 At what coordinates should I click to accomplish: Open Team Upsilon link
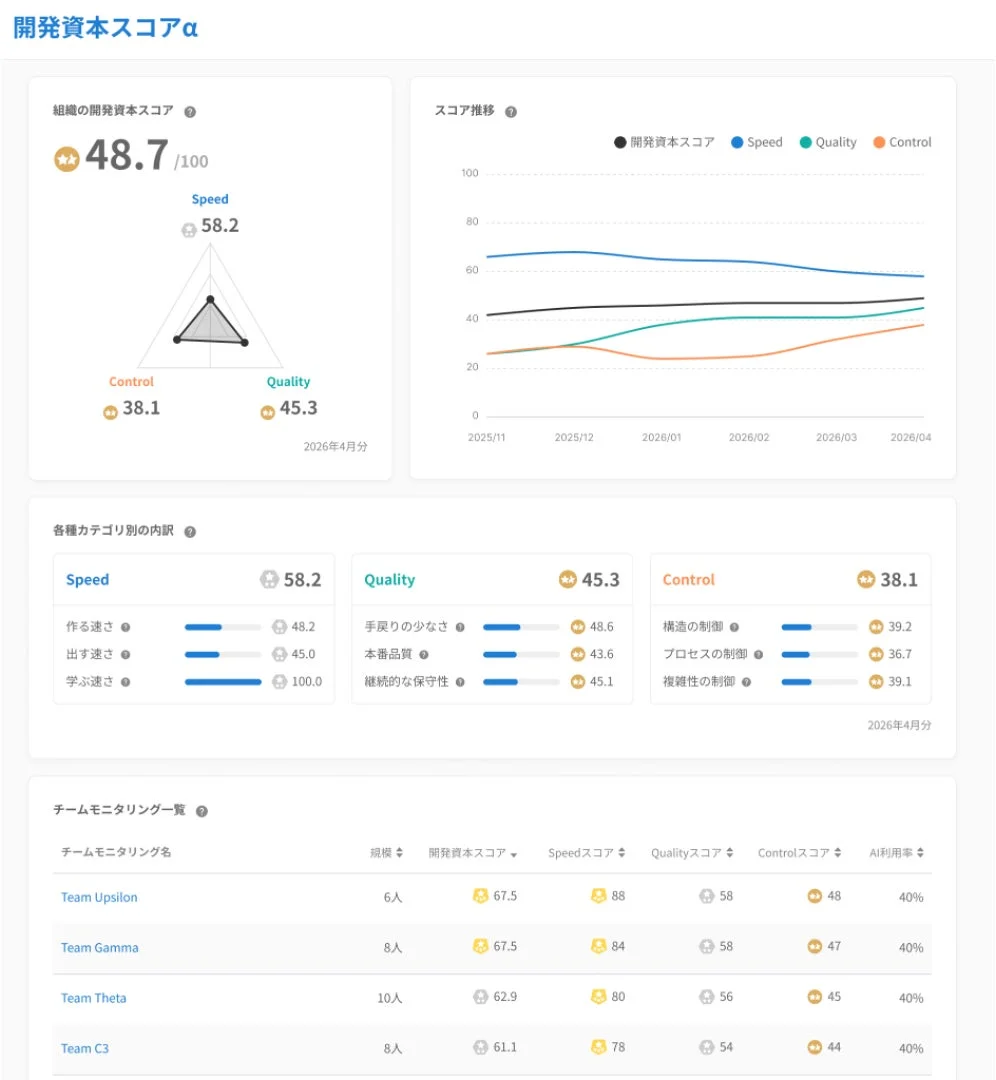[x=99, y=897]
